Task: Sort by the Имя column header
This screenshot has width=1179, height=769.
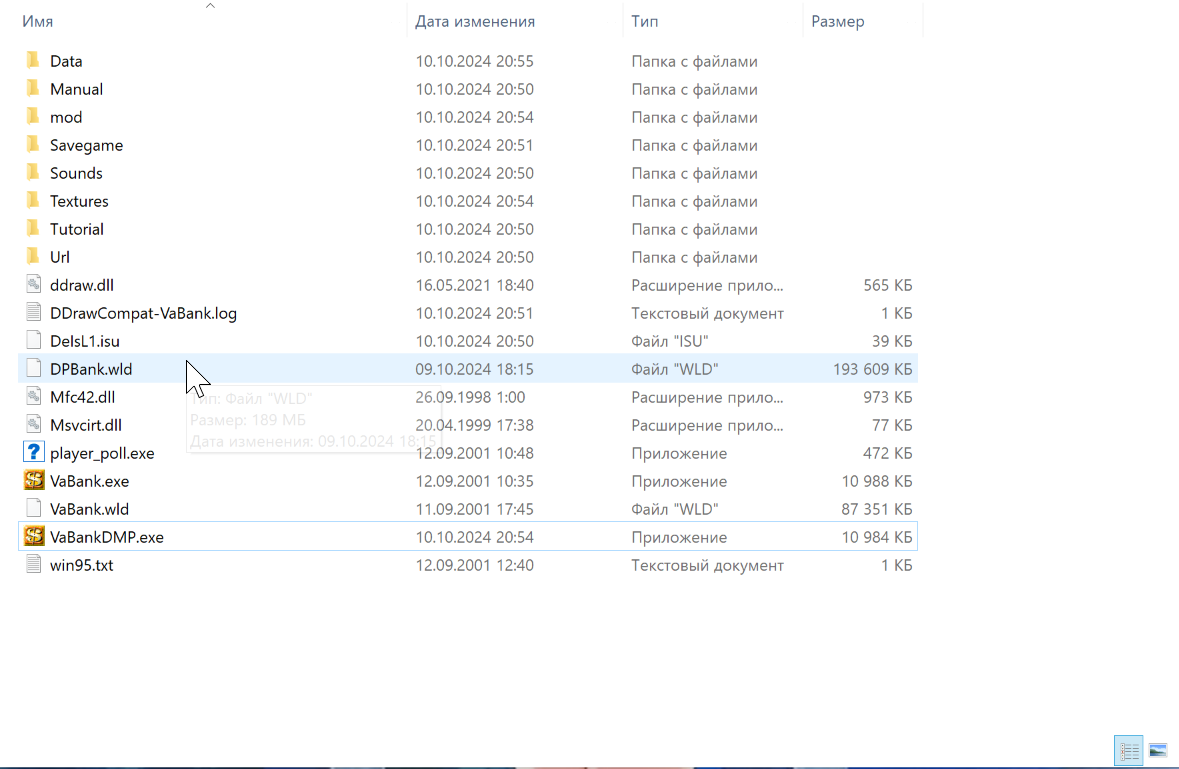Action: pos(38,21)
